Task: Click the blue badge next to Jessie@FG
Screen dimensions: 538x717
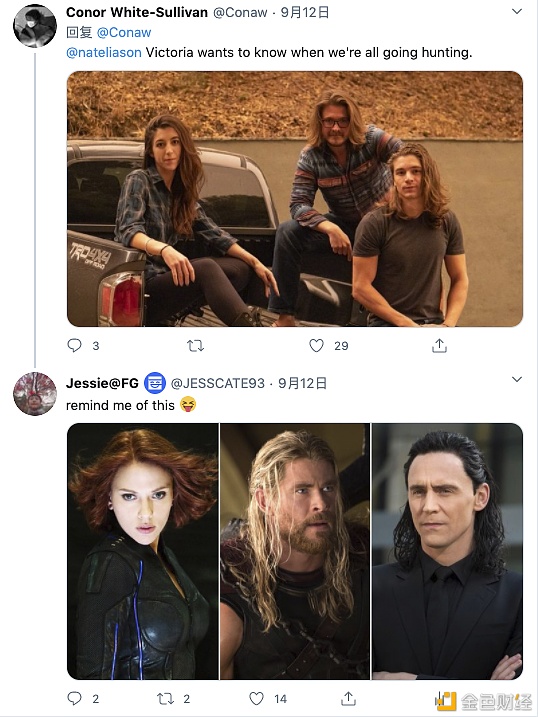Action: pos(155,383)
